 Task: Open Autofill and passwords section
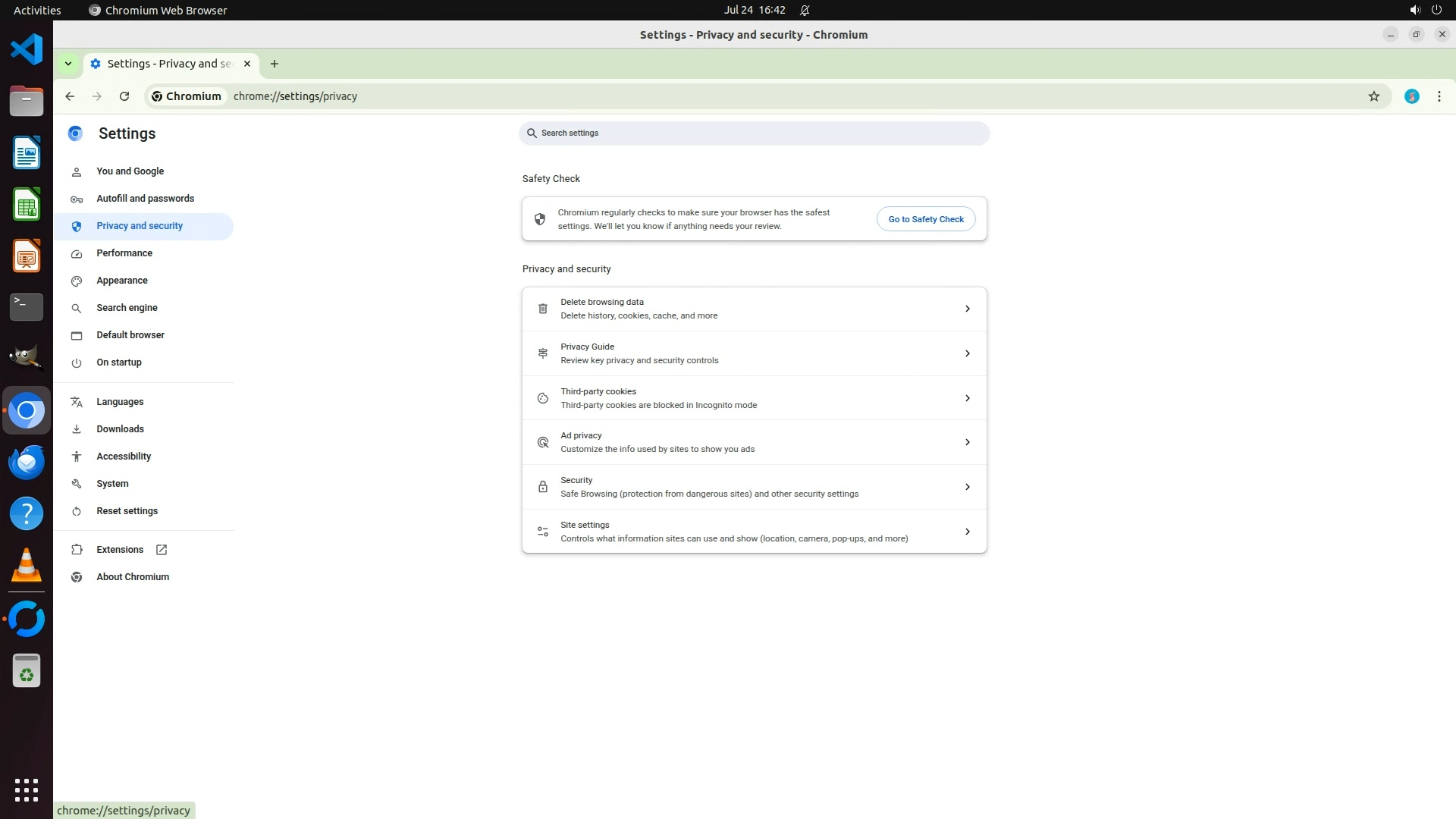pos(145,199)
